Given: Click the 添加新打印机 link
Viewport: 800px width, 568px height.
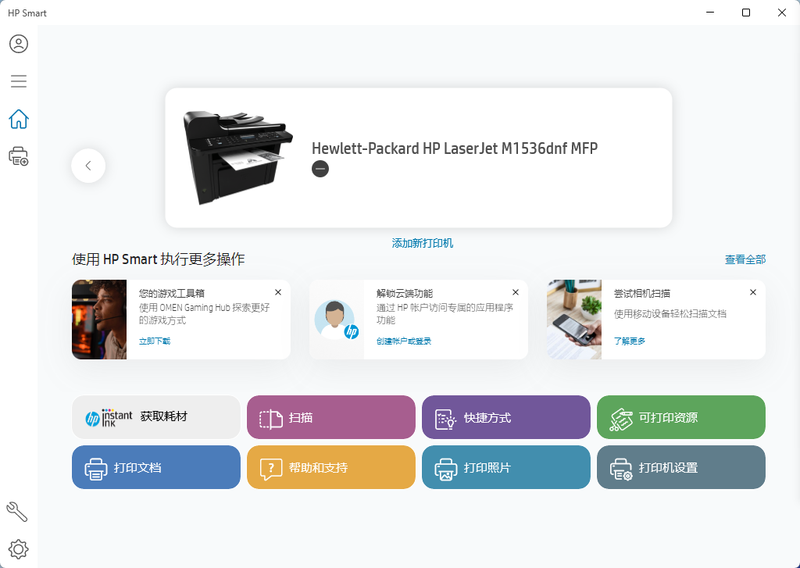Looking at the screenshot, I should point(422,243).
